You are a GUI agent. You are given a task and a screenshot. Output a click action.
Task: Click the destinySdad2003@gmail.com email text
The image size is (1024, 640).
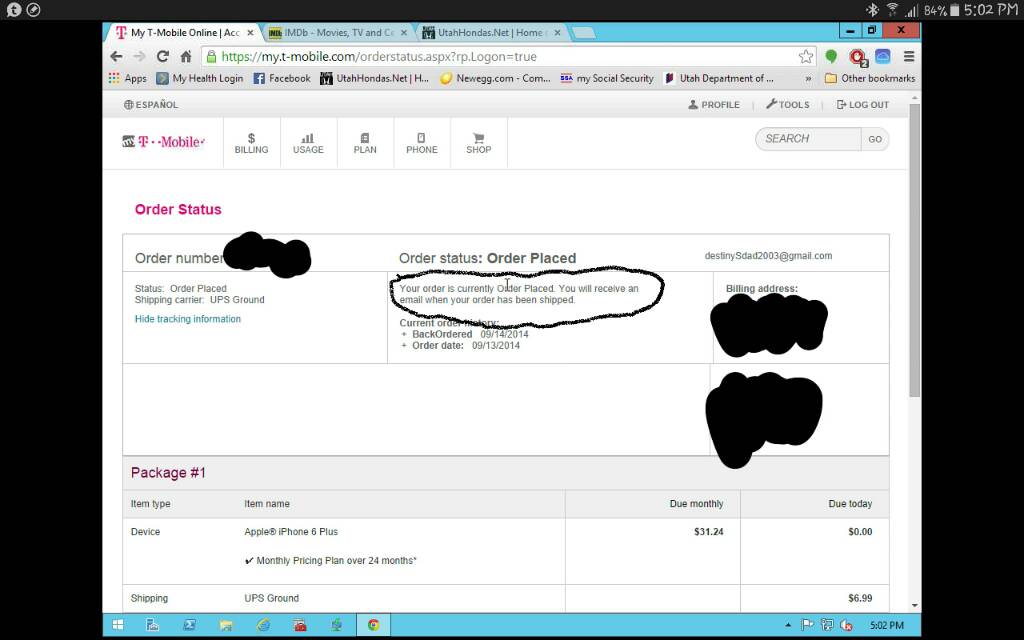768,256
